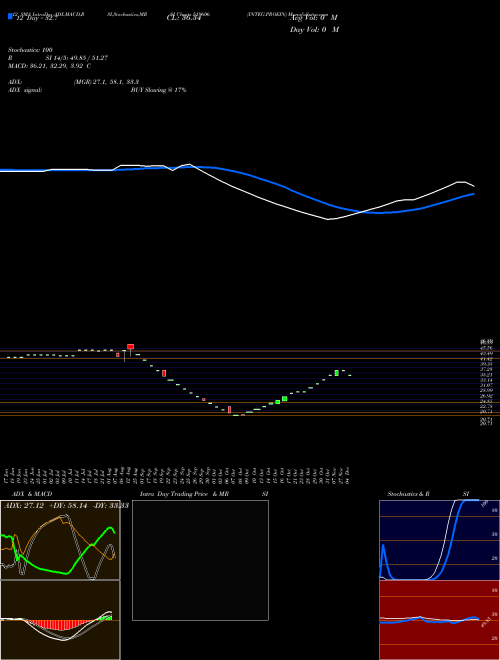Click the ADX (MGR) 27.1, 58.1, 33.3 values
Screen dimensions: 500x660
click(x=106, y=82)
